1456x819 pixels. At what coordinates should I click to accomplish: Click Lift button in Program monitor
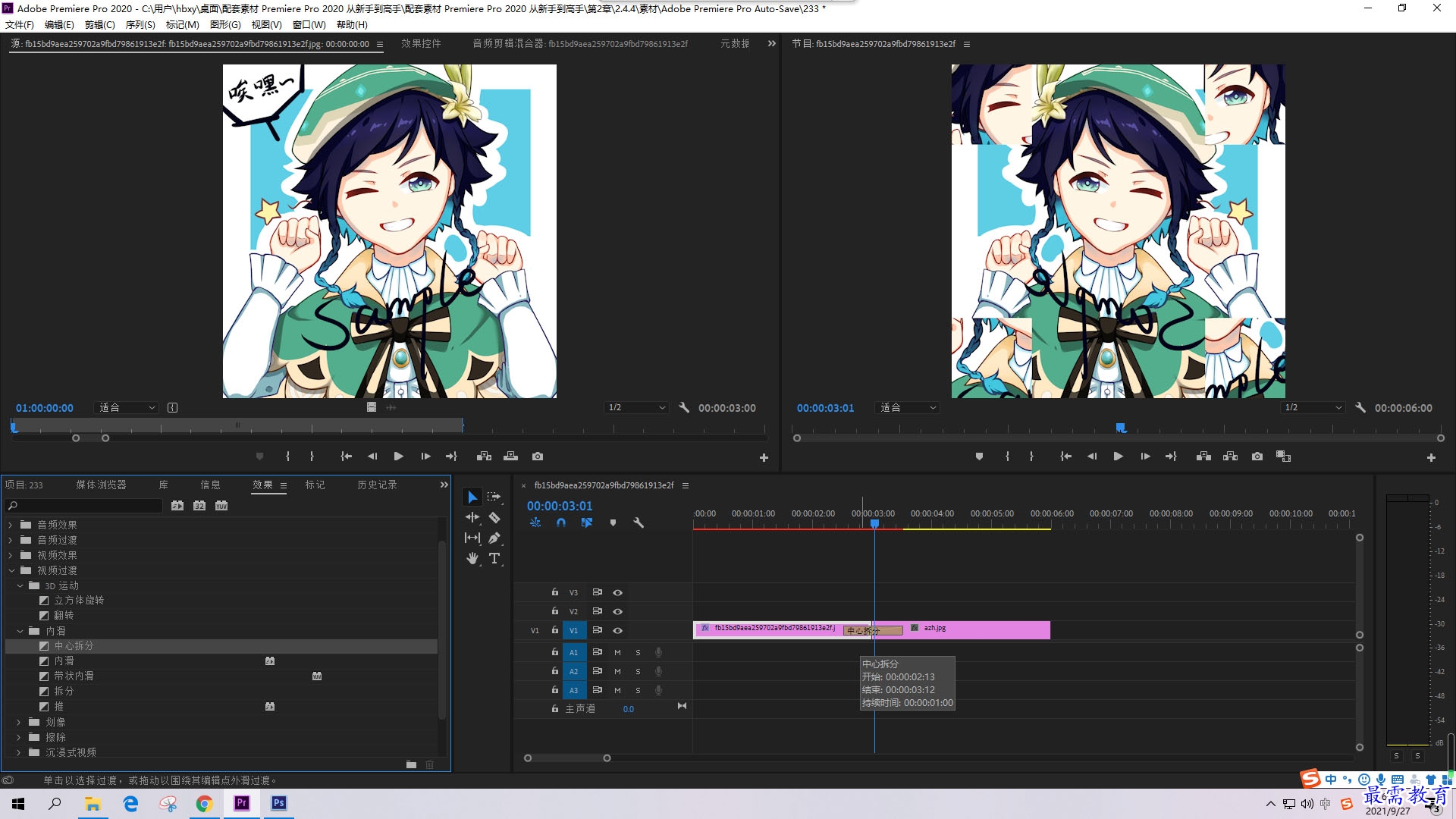point(1203,457)
